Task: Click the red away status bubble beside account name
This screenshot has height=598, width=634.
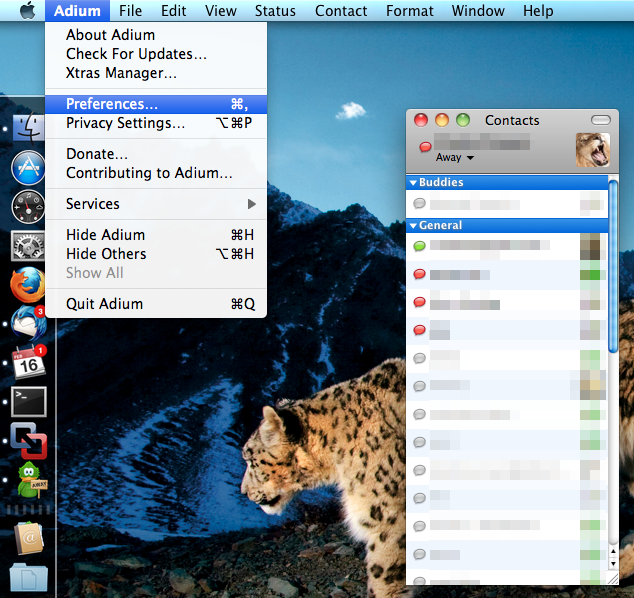Action: (425, 146)
